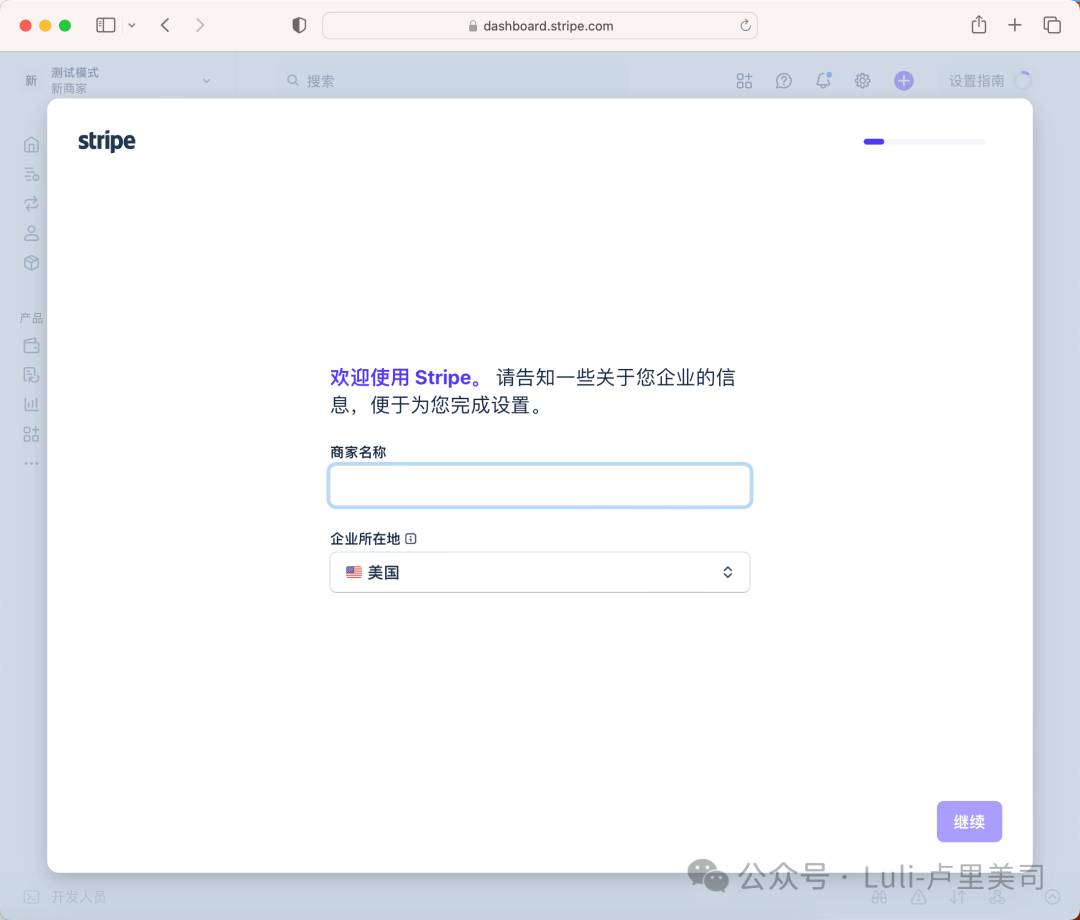Toggle the Safari sidebar button
The image size is (1080, 920).
click(105, 25)
